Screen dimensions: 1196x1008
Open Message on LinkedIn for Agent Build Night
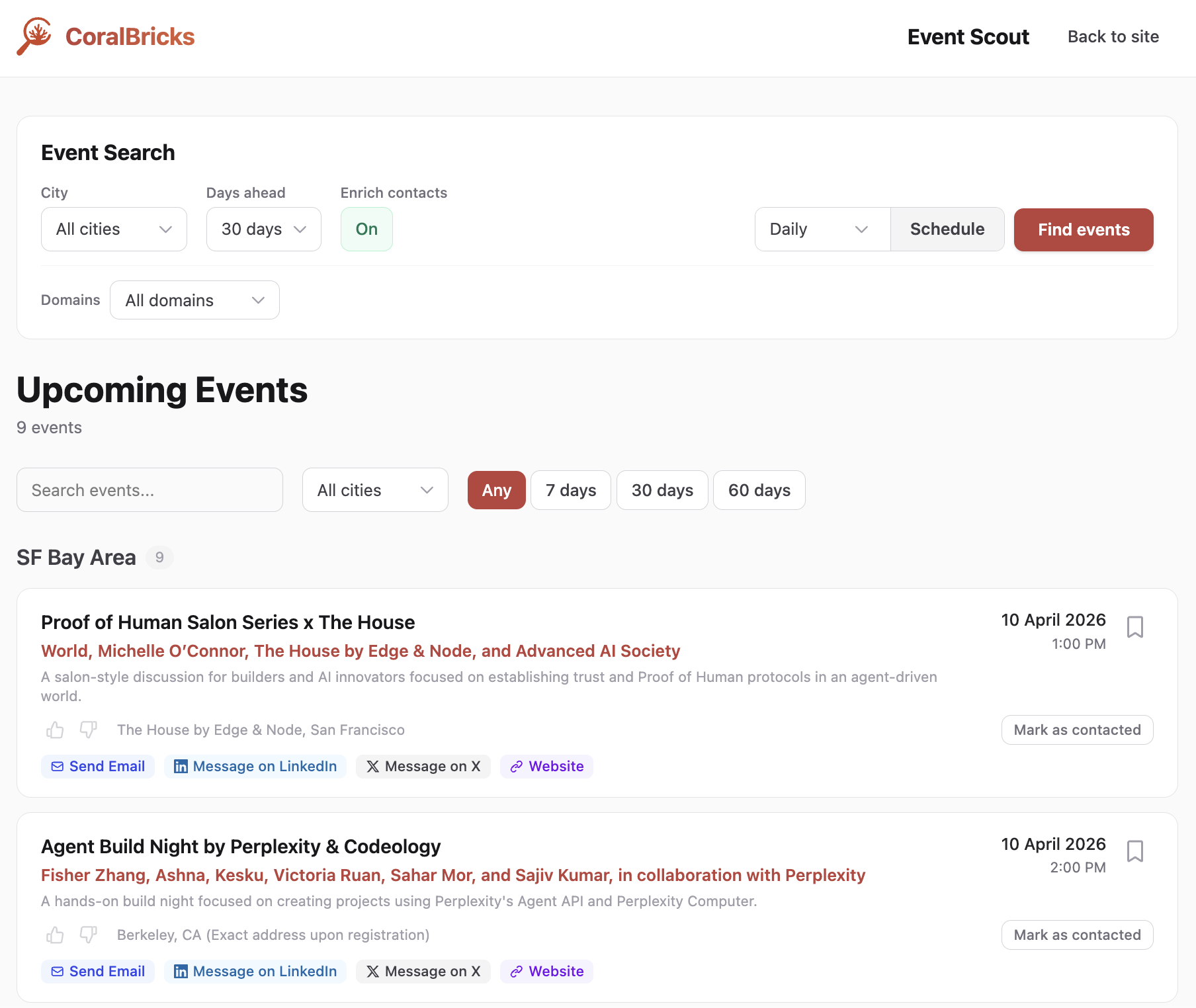tap(255, 971)
